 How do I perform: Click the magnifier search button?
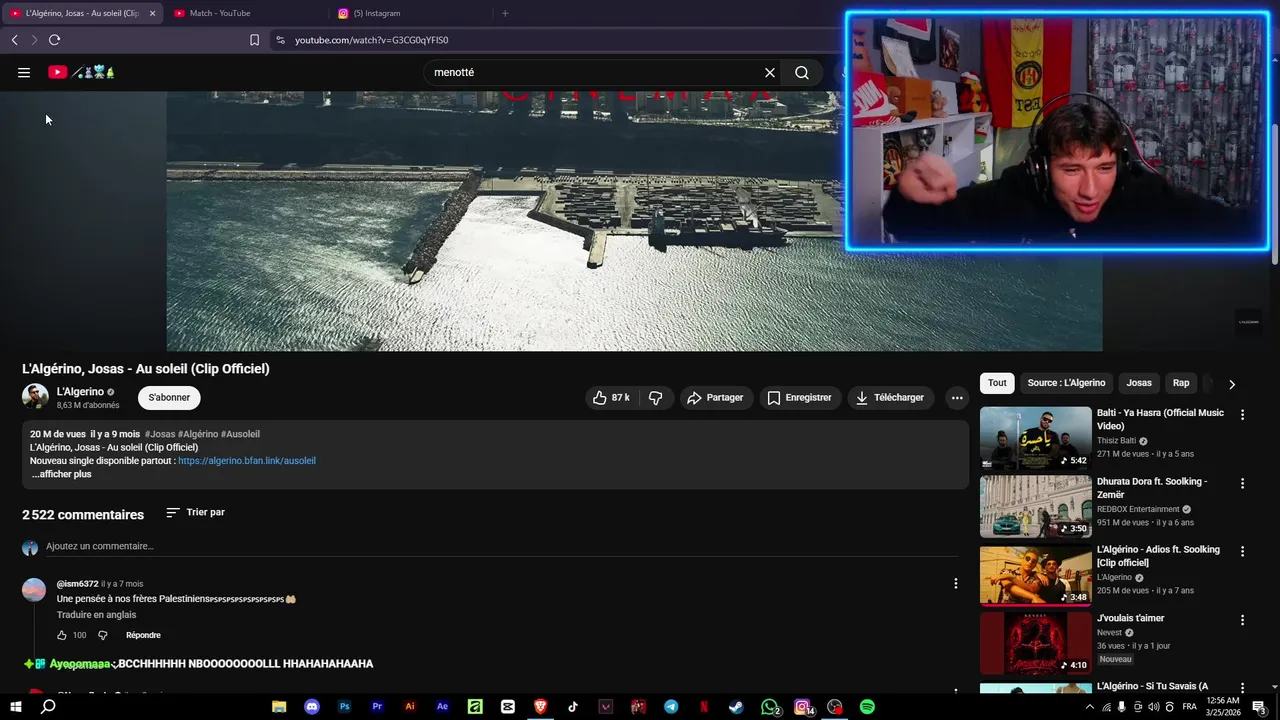802,72
